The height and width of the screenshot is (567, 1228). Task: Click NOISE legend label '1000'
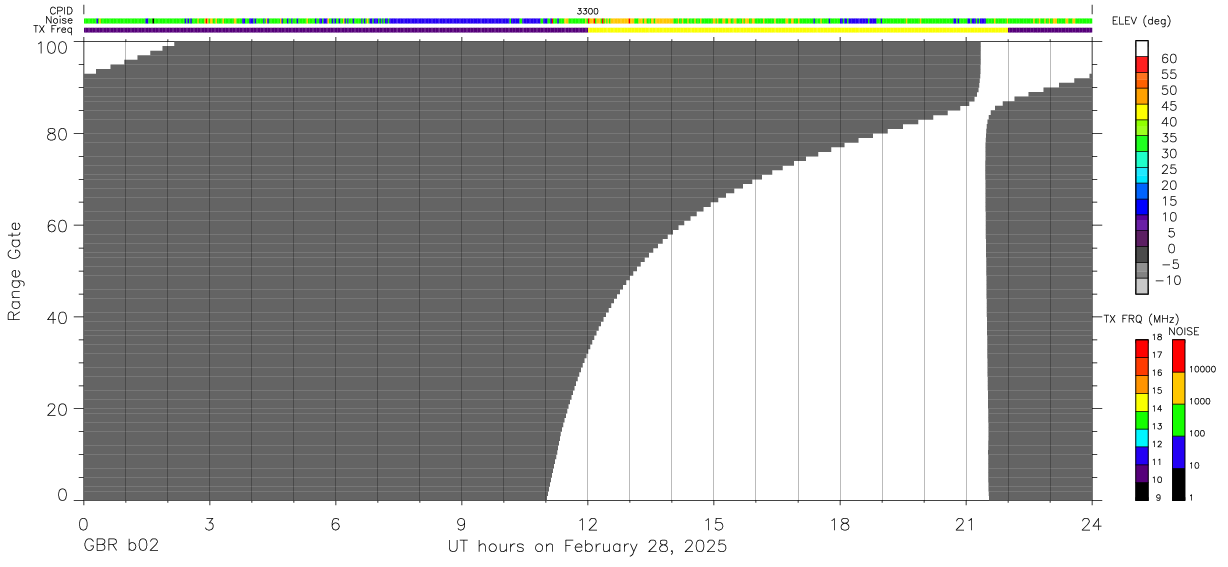[x=1199, y=401]
